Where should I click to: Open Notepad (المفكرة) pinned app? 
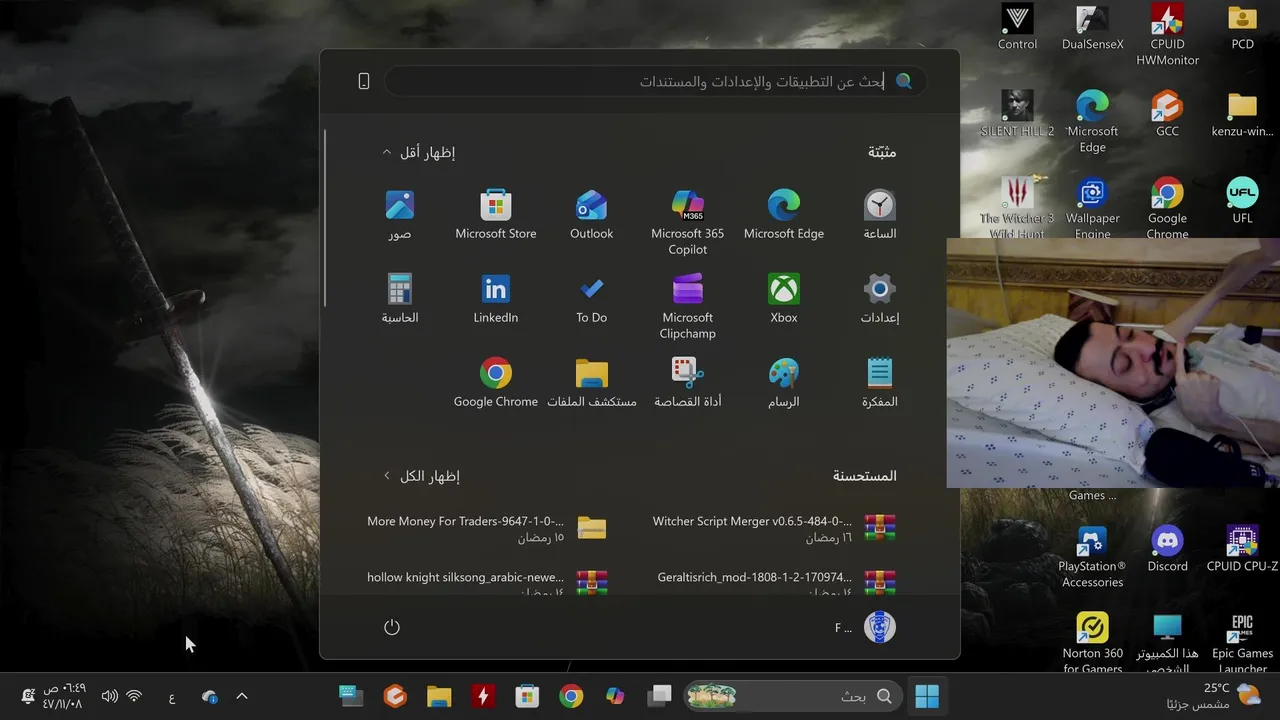pos(880,383)
